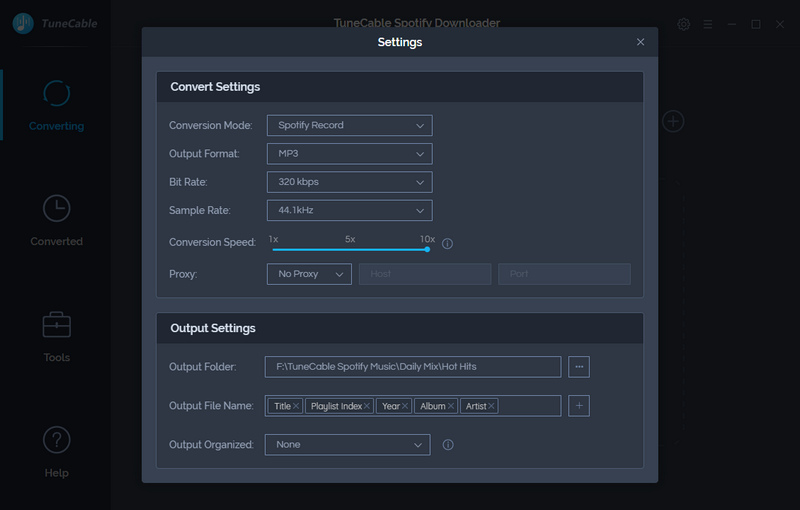The height and width of the screenshot is (510, 800).
Task: Add a new output file name tag
Action: pos(579,406)
